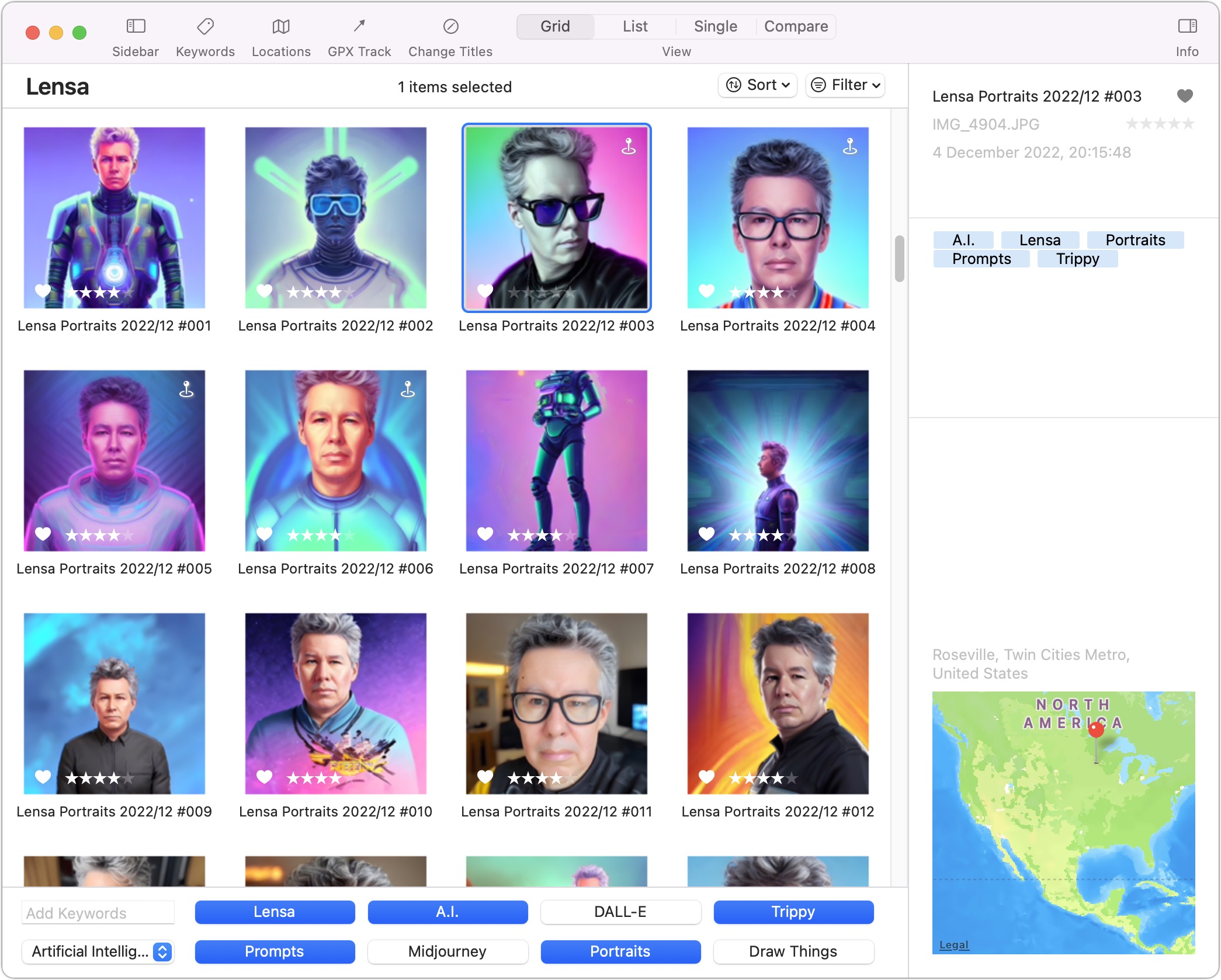Screen dimensions: 1221x980
Task: Click favorite heart in Info panel
Action: (1185, 96)
